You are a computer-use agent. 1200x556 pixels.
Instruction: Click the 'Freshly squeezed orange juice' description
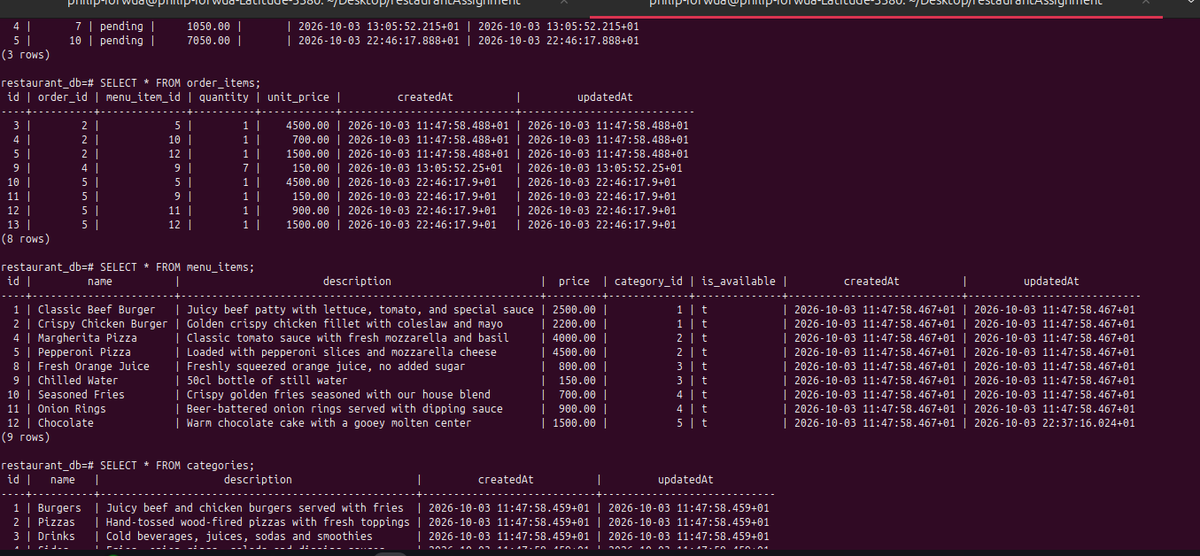(x=326, y=366)
